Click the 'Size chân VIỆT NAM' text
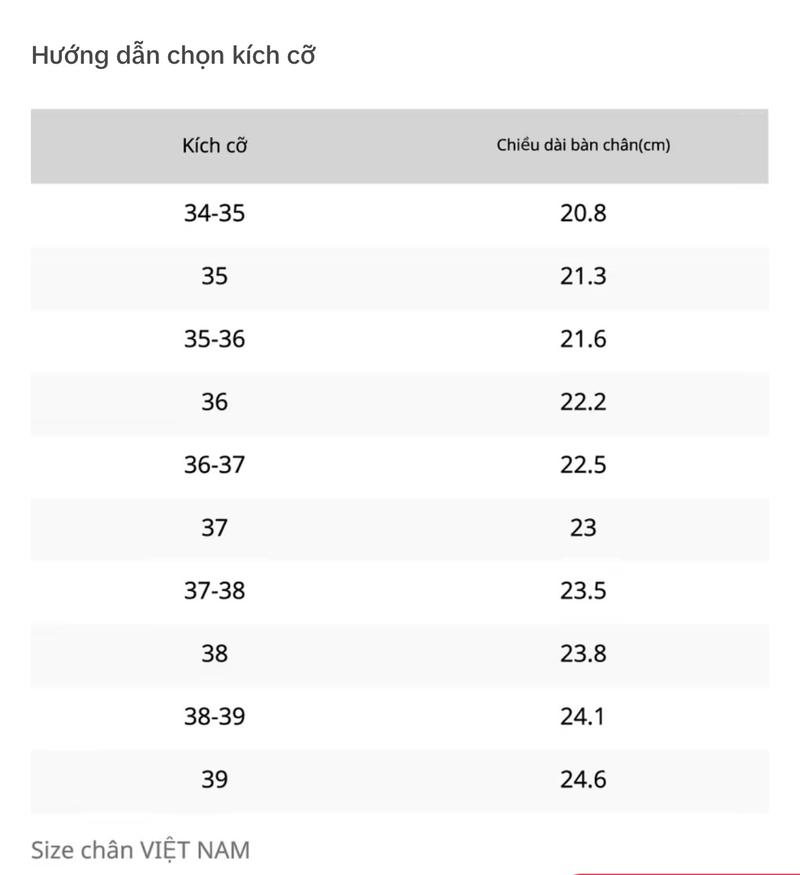This screenshot has width=800, height=875. point(141,850)
